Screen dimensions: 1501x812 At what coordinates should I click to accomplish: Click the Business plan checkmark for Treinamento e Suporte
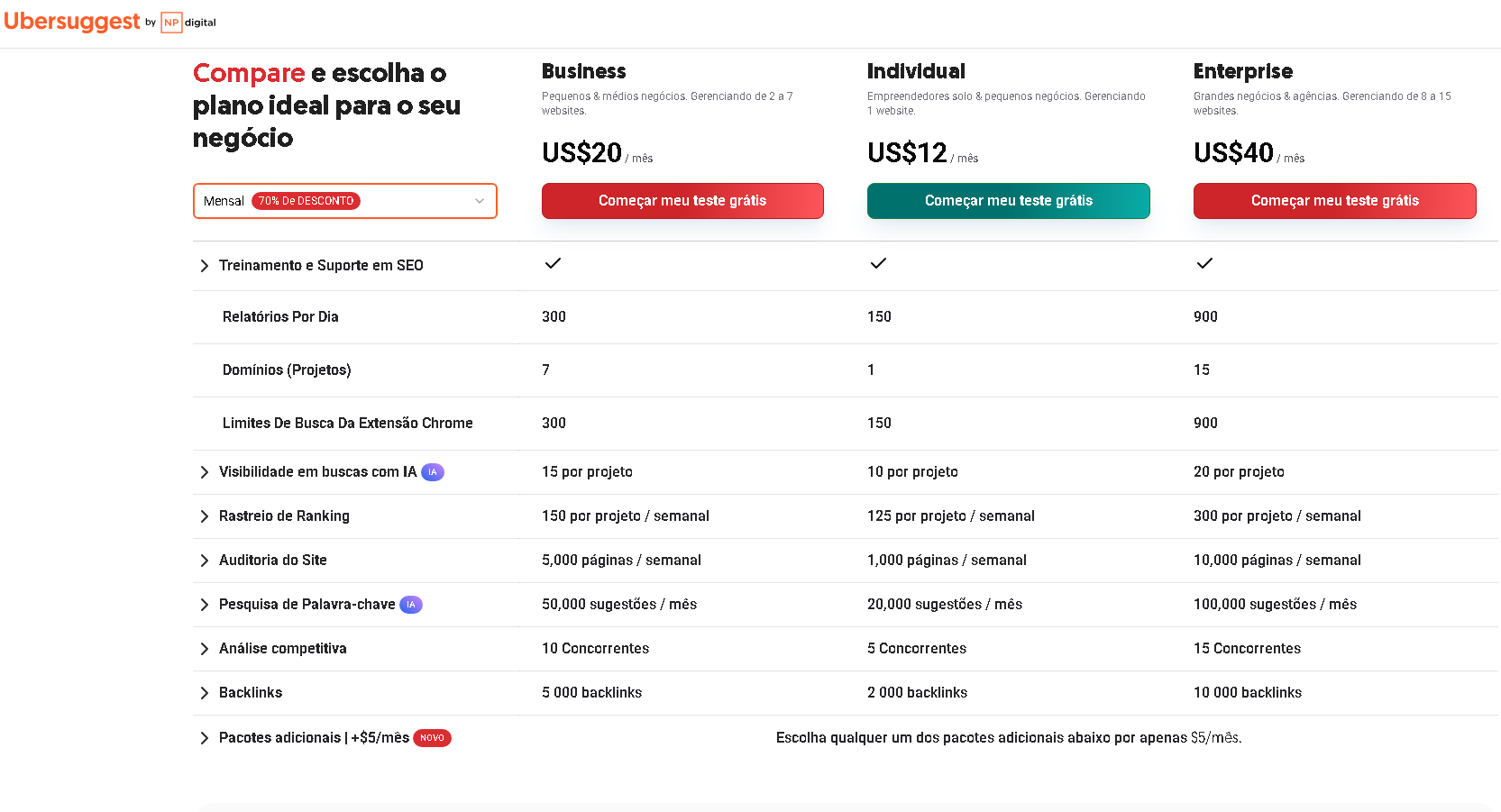[553, 263]
